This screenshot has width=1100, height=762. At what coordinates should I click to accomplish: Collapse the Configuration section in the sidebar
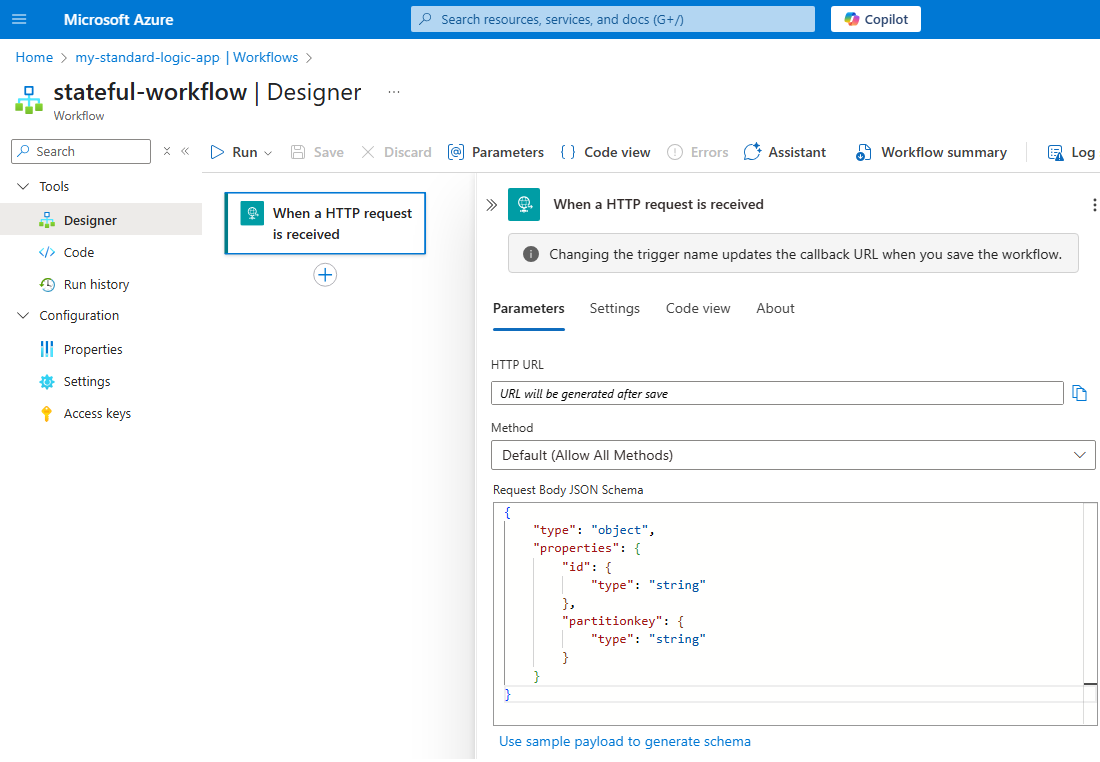pyautogui.click(x=24, y=315)
